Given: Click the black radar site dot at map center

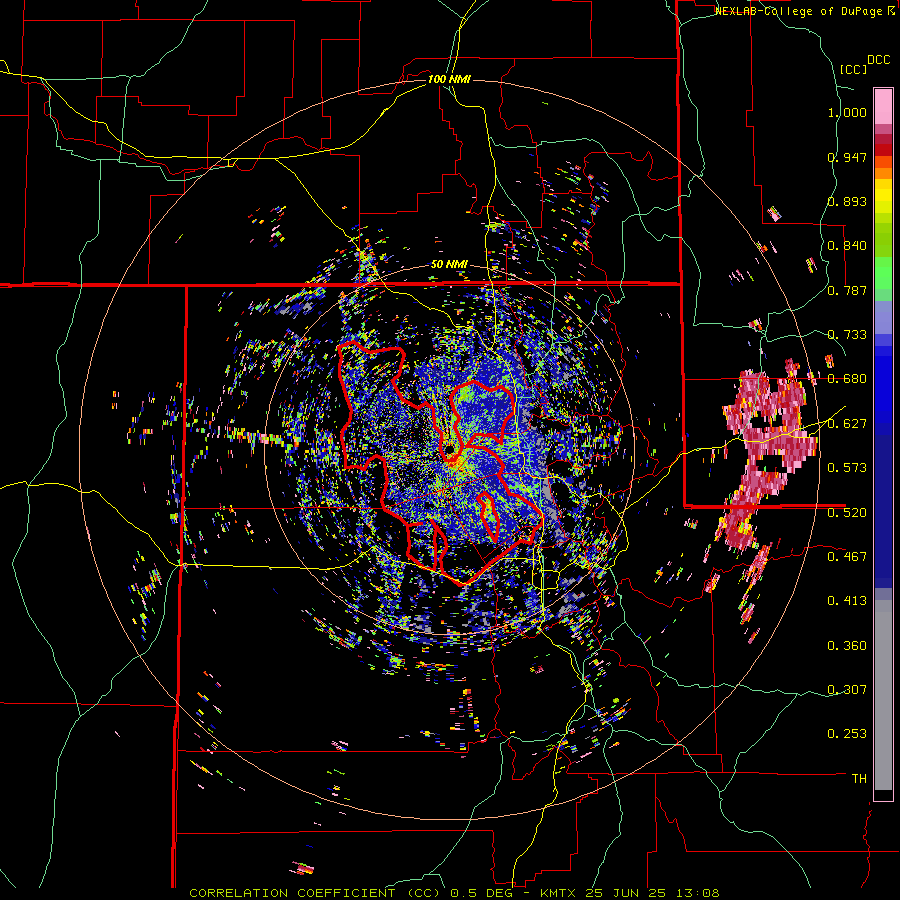Looking at the screenshot, I should pos(449,448).
